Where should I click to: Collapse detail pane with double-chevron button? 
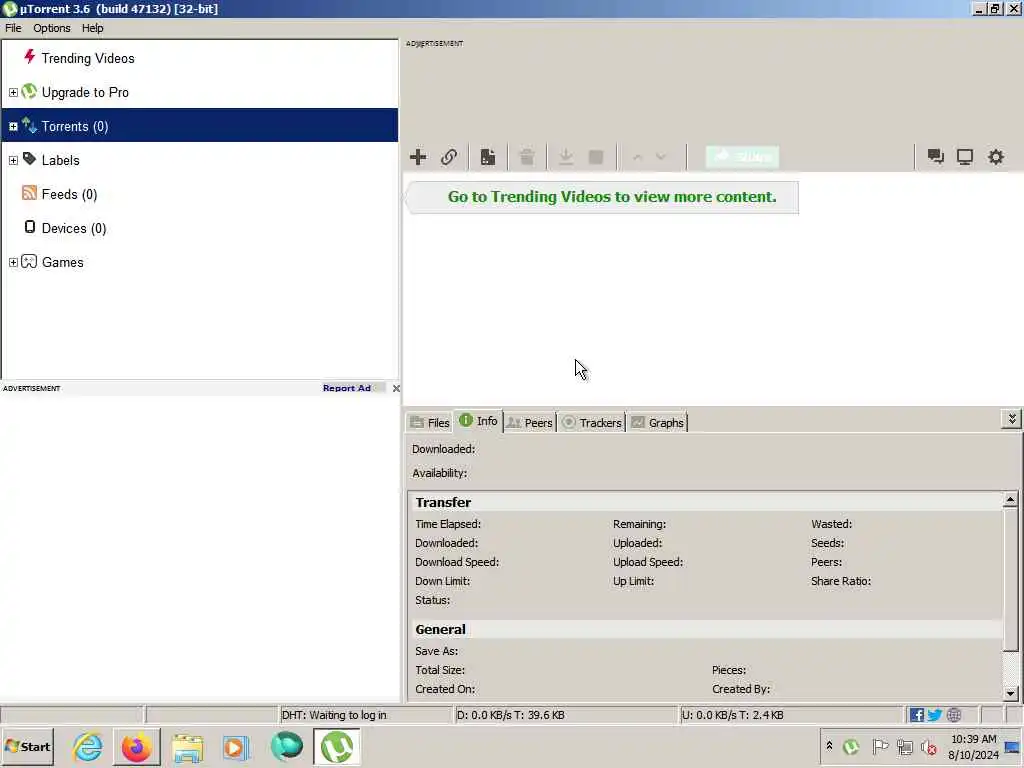pos(1011,419)
